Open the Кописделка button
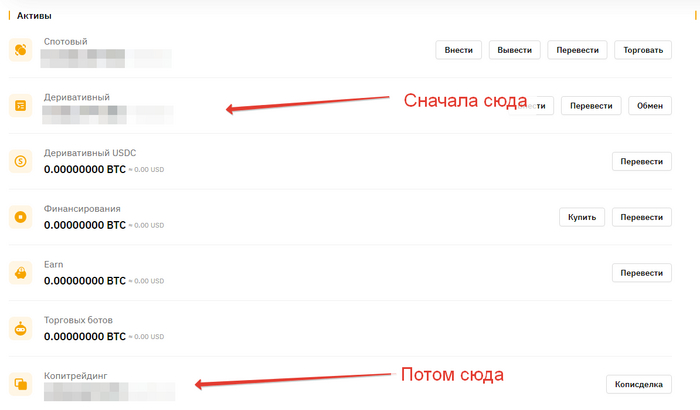The image size is (700, 410). (x=638, y=384)
